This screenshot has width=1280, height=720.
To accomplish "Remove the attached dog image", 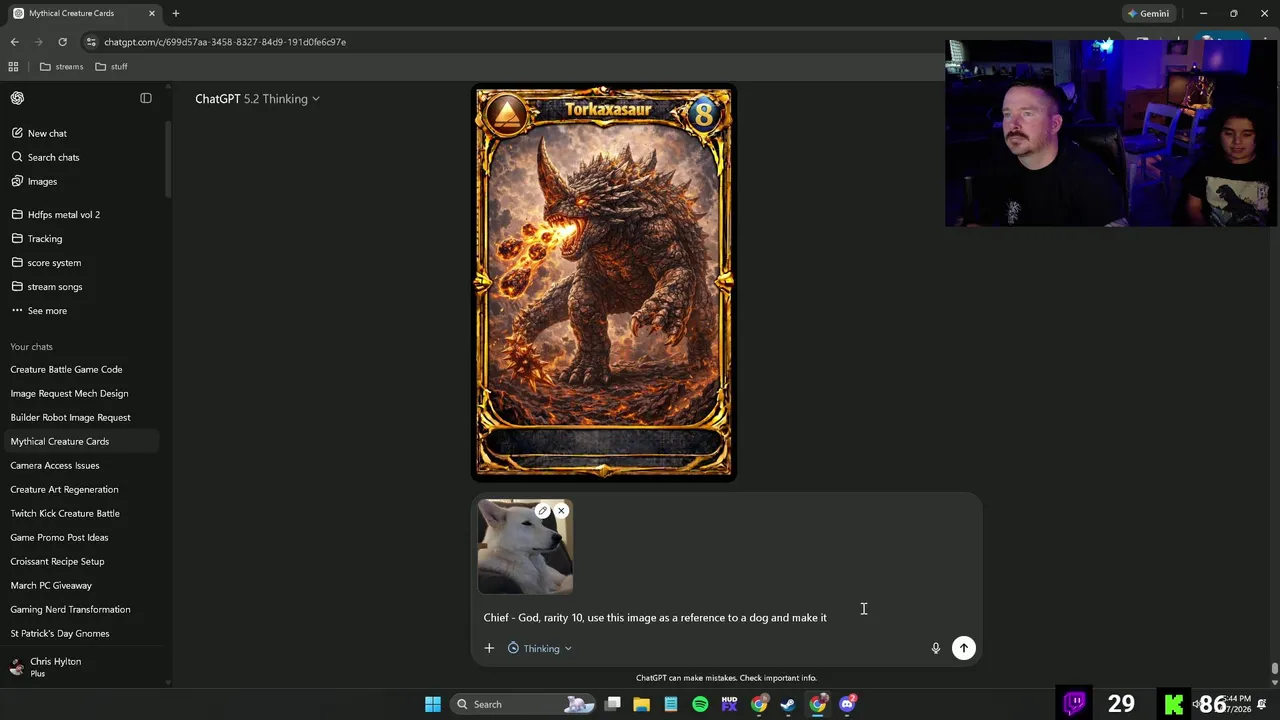I will (x=561, y=511).
